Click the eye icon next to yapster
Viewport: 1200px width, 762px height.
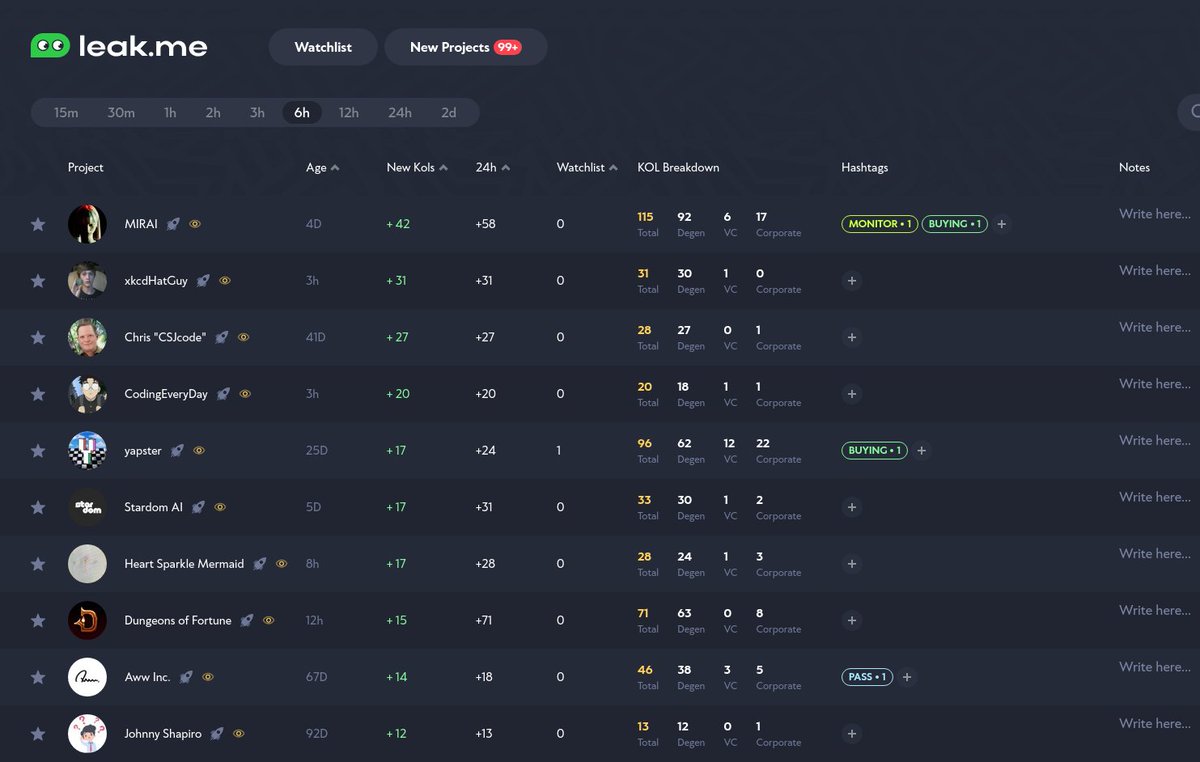click(199, 451)
